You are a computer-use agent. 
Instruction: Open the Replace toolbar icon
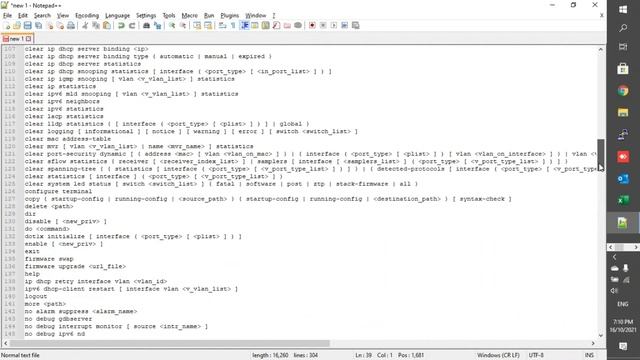click(157, 25)
